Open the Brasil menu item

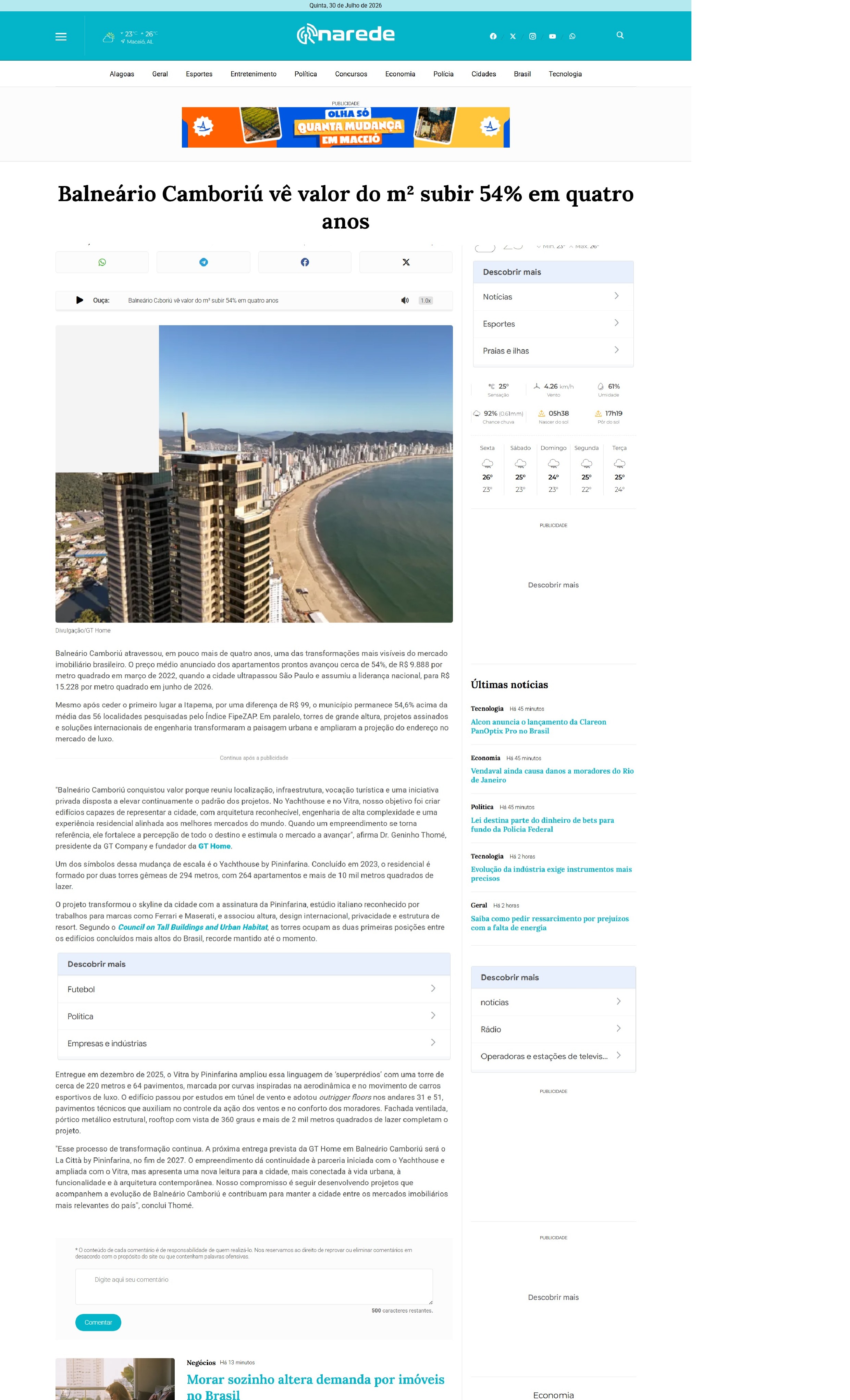click(x=522, y=74)
